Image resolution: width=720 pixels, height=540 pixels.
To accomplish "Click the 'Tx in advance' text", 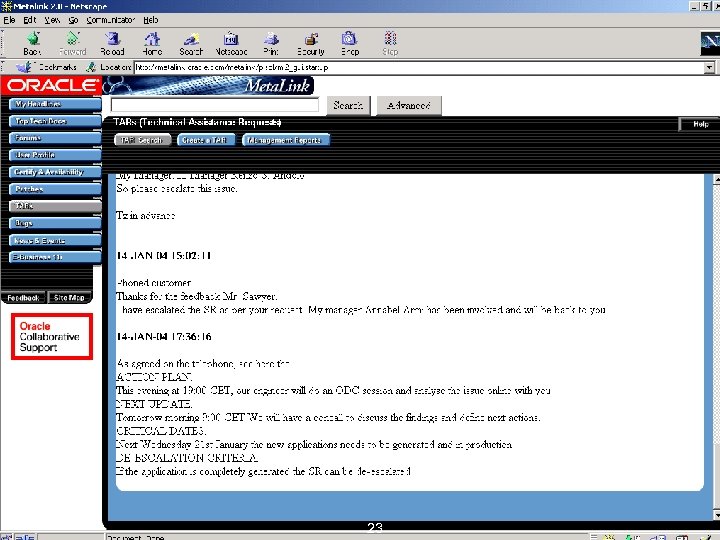I will 146,215.
